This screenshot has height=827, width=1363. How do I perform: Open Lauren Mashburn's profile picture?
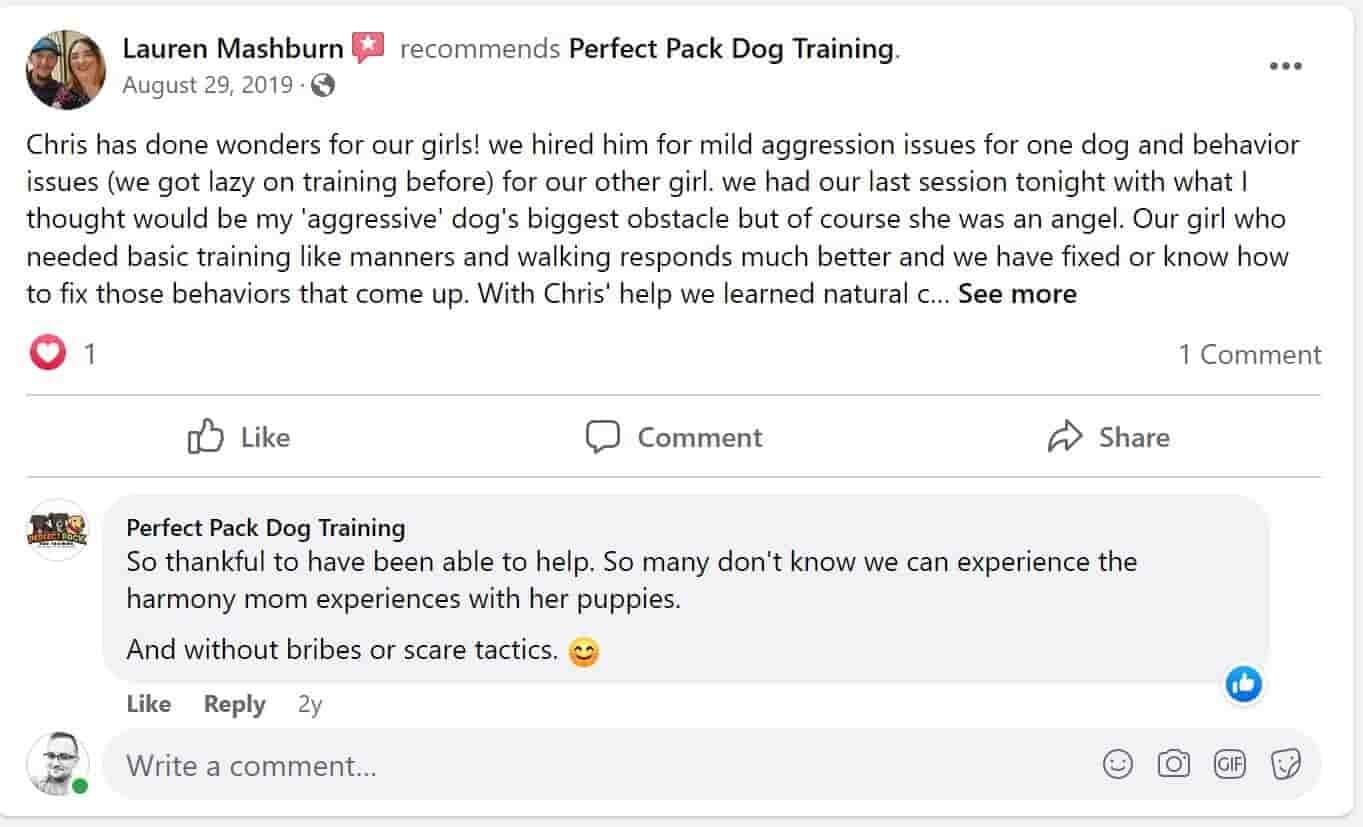66,68
